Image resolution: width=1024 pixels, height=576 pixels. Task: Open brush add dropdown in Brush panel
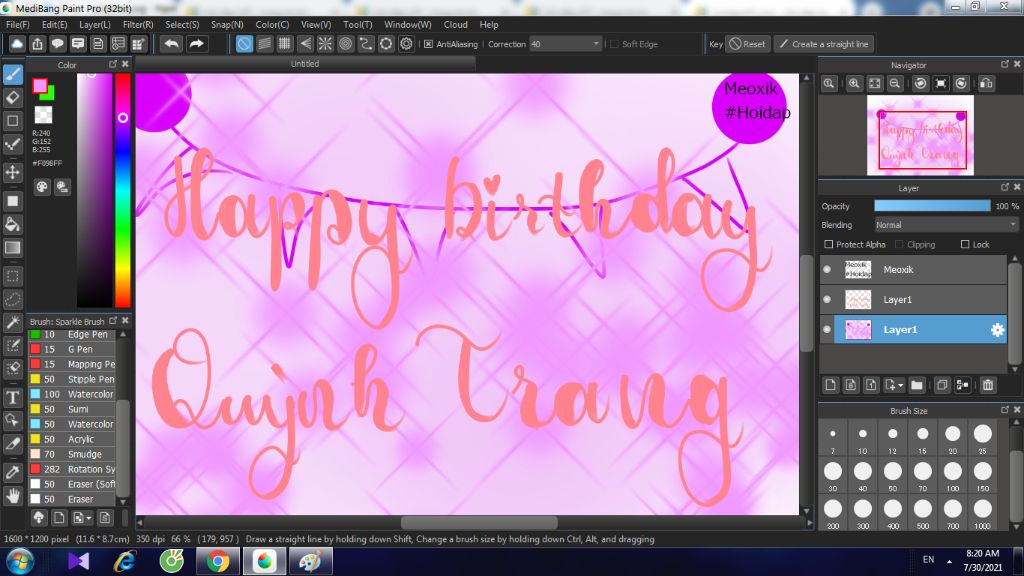pyautogui.click(x=89, y=518)
